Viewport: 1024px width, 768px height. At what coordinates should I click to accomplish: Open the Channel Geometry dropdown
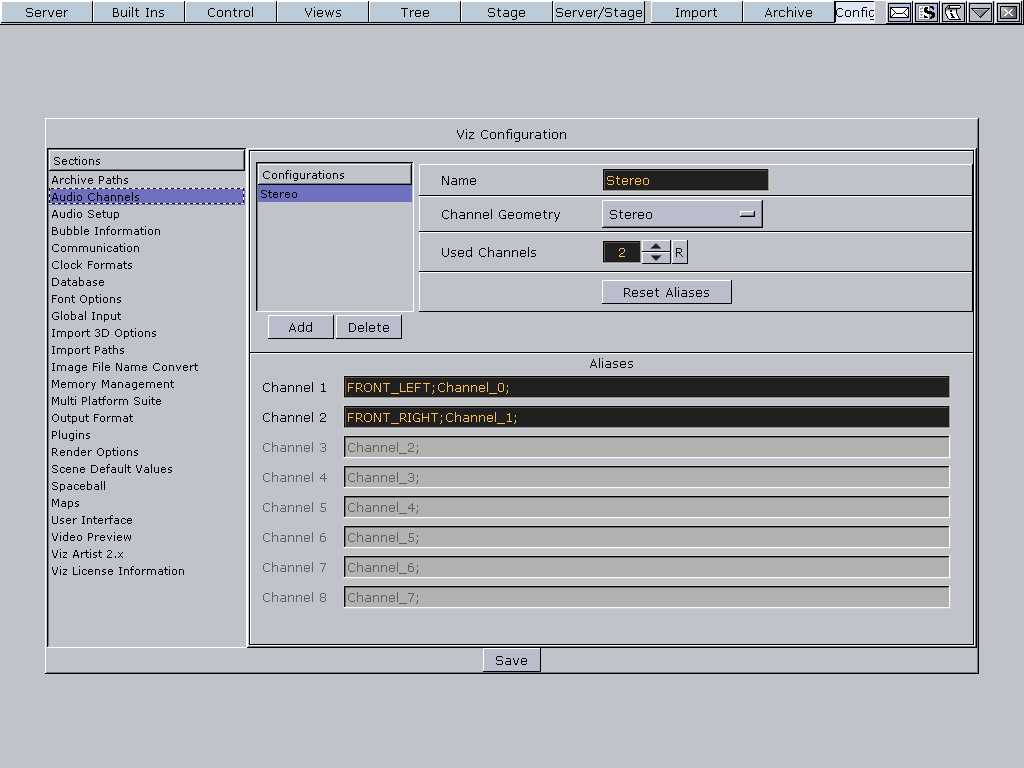point(682,213)
